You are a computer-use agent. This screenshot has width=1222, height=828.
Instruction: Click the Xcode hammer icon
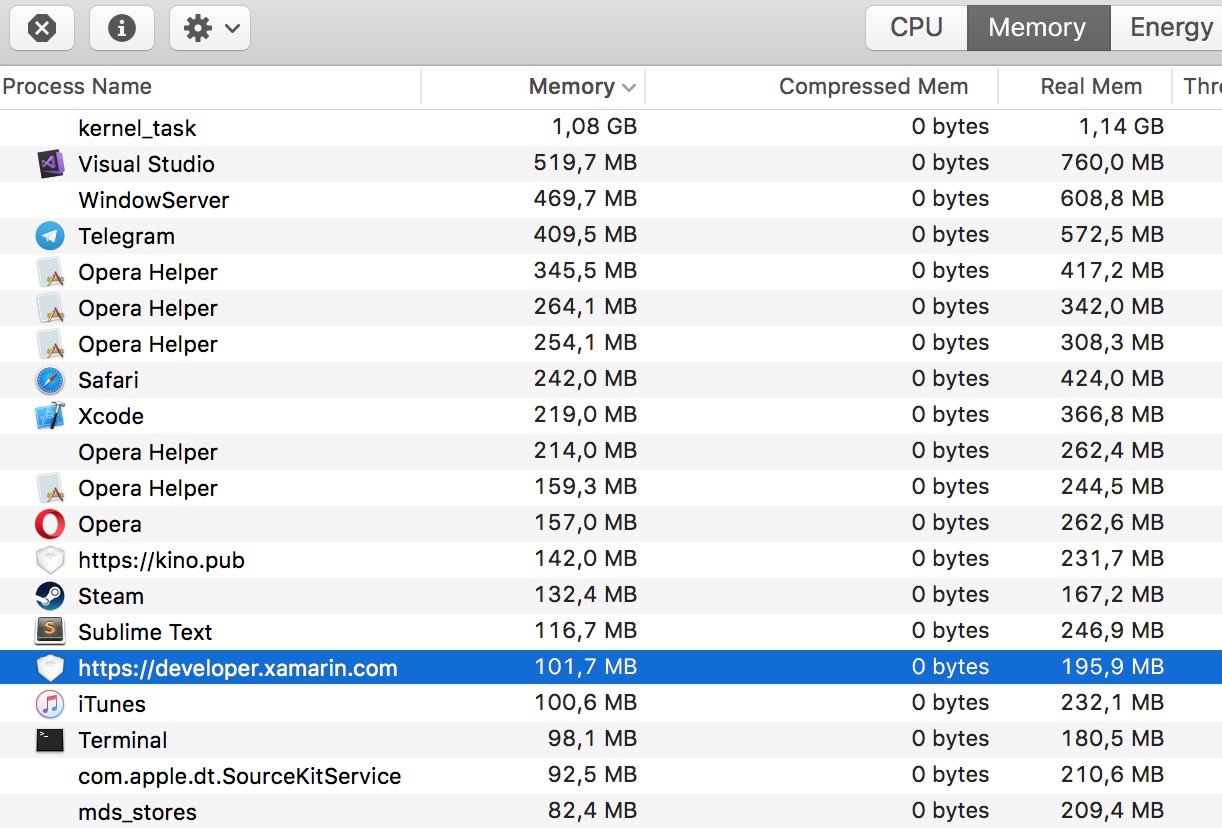coord(50,416)
